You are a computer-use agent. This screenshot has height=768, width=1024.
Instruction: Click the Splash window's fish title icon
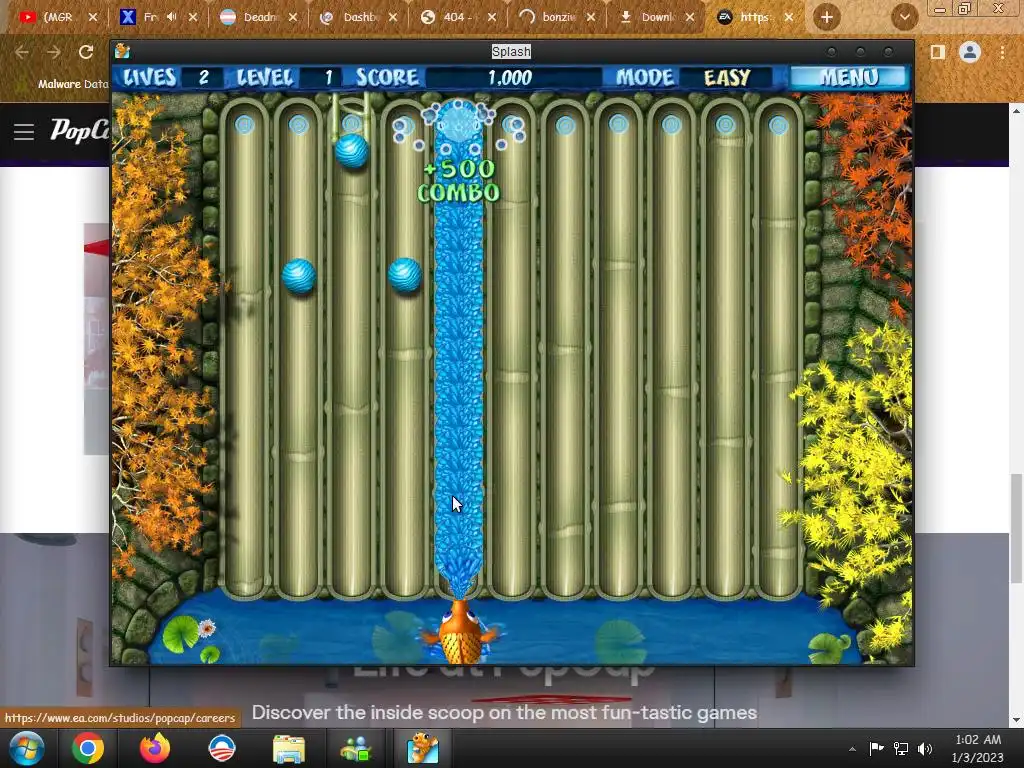(122, 52)
